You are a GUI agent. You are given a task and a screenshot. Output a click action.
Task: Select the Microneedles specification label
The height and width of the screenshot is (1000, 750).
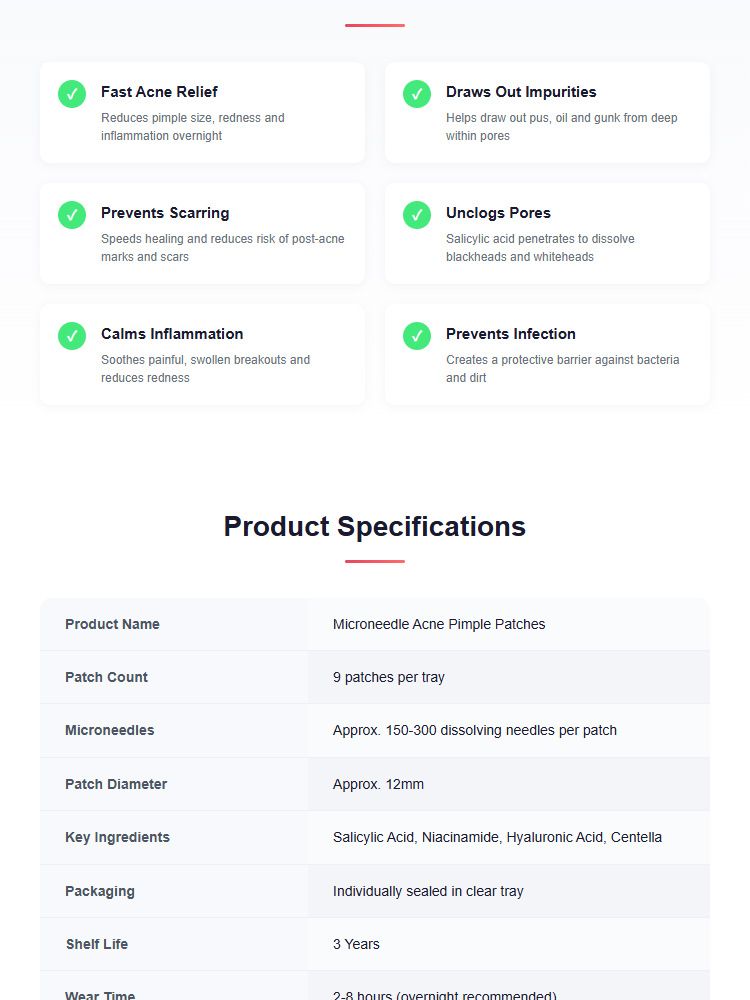pyautogui.click(x=110, y=730)
